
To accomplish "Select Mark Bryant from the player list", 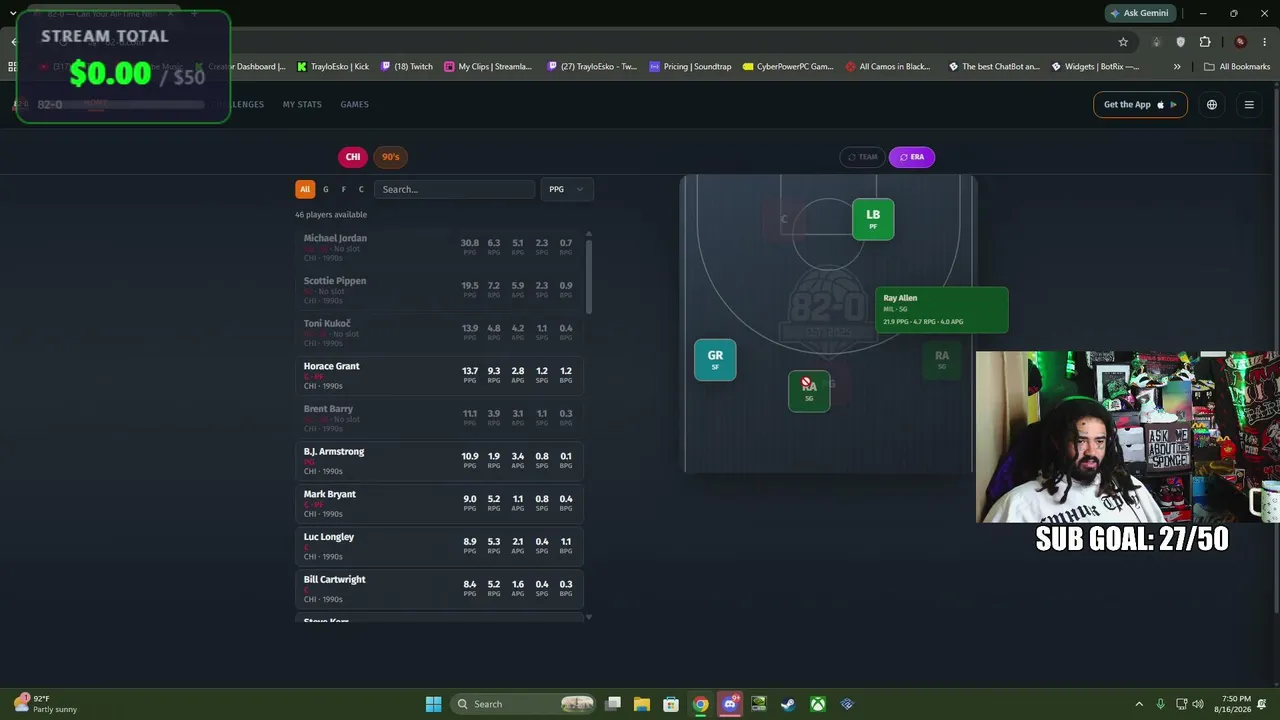I will pyautogui.click(x=439, y=504).
